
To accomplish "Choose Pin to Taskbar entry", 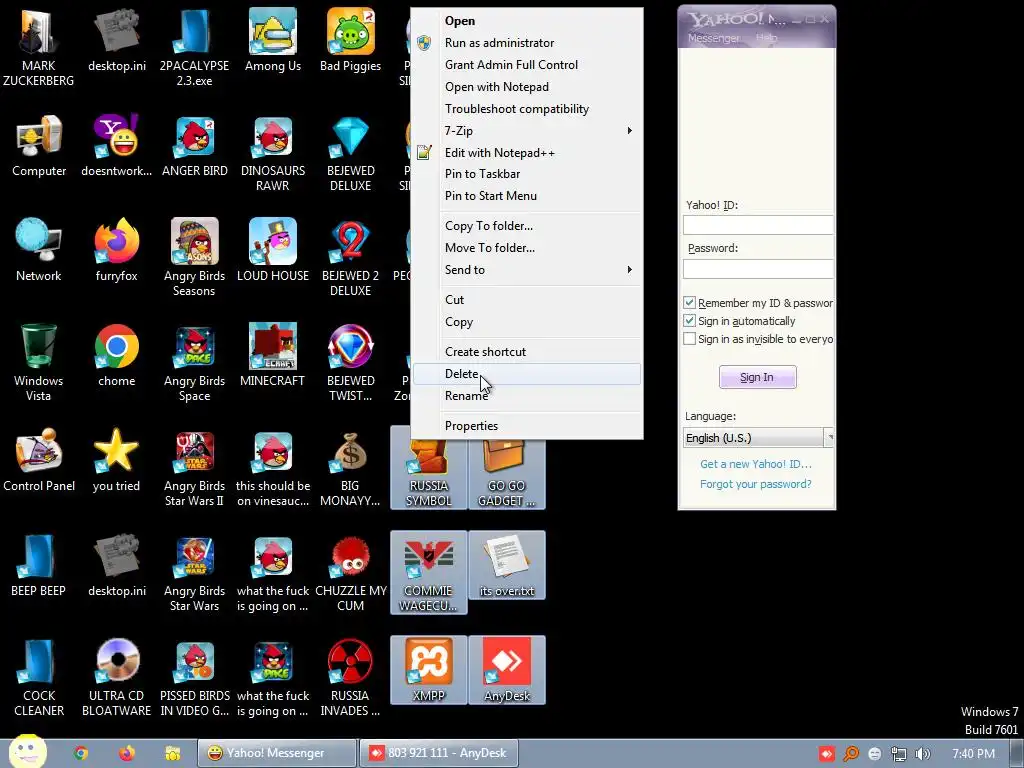I will tap(526, 174).
